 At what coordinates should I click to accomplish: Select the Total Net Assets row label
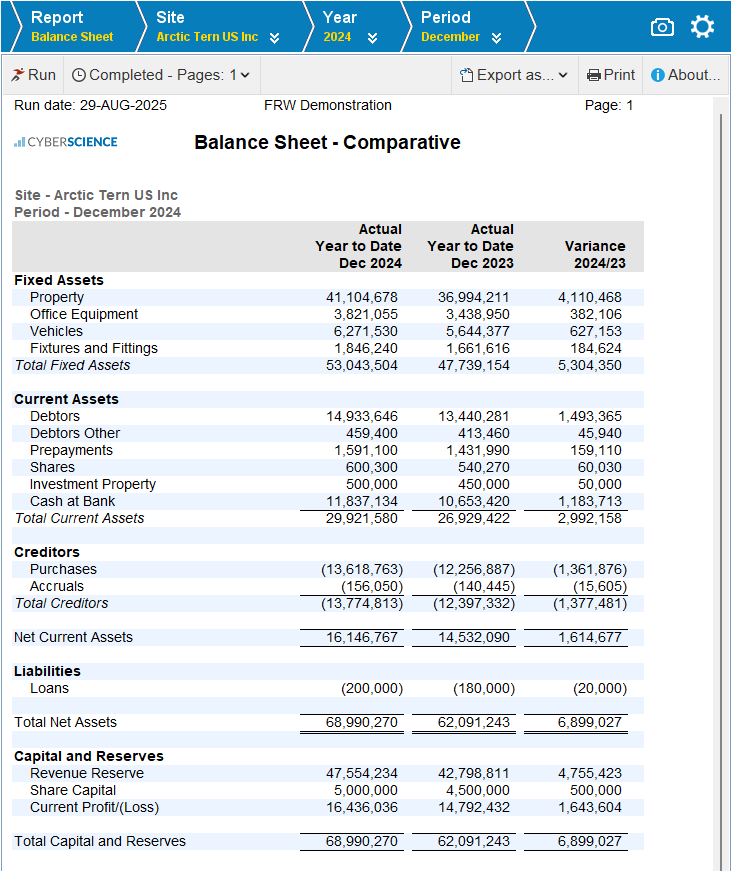(x=65, y=722)
